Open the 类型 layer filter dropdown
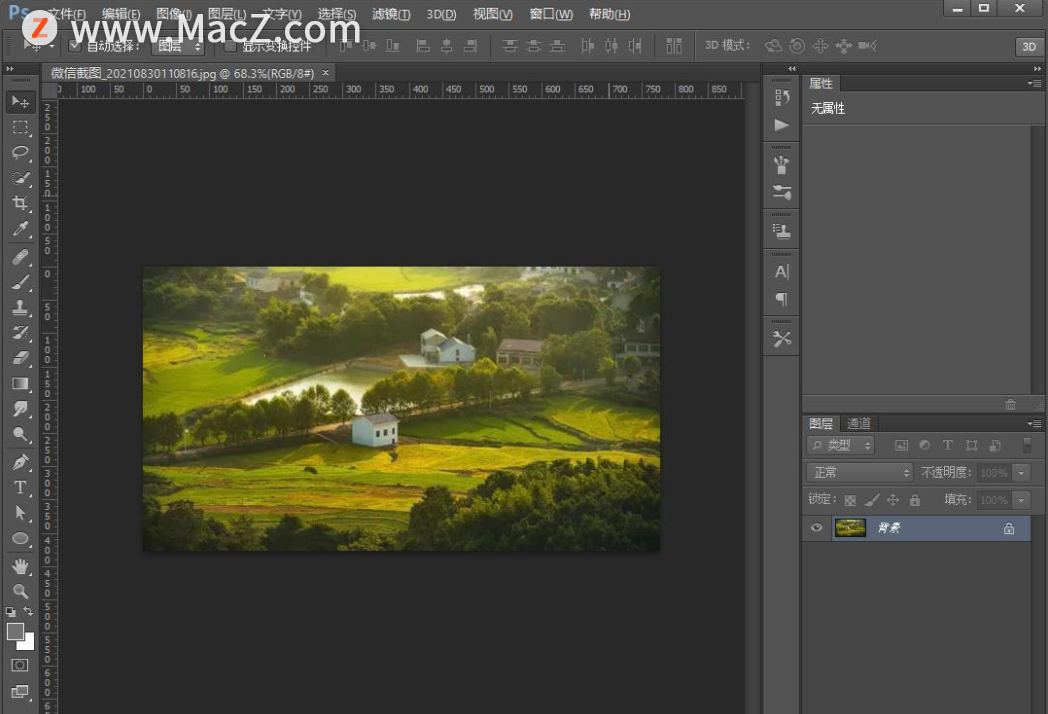 [841, 445]
